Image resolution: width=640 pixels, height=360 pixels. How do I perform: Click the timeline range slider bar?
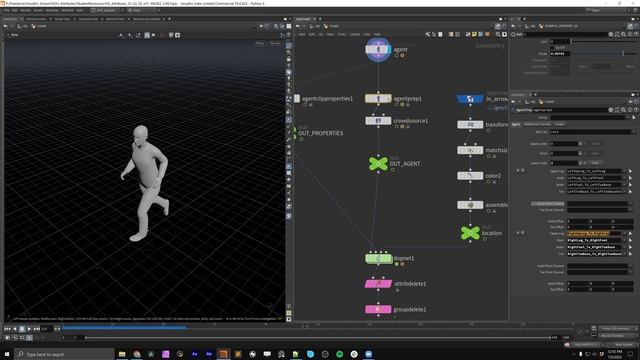[318, 338]
